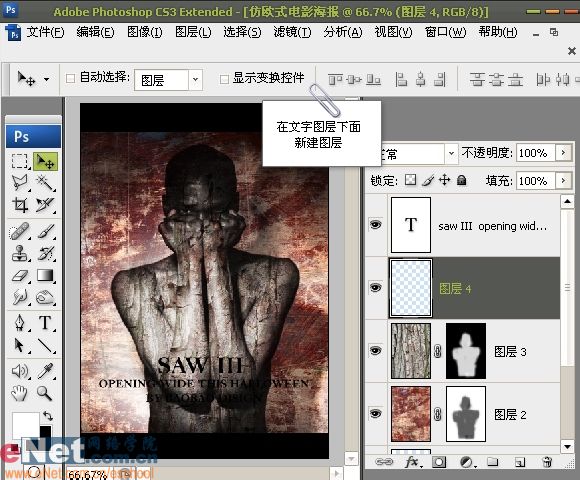Select the Brush tool
This screenshot has height=480, width=580.
pos(45,231)
